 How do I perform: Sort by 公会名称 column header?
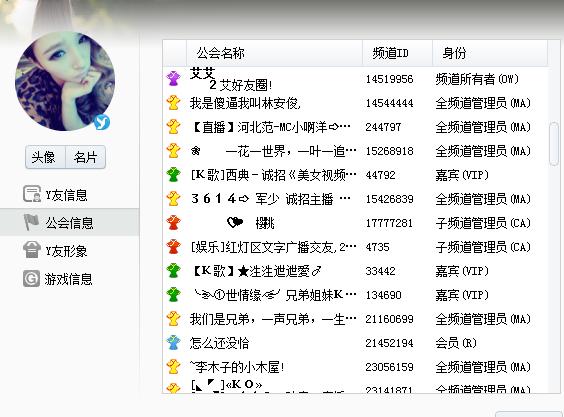tap(274, 53)
